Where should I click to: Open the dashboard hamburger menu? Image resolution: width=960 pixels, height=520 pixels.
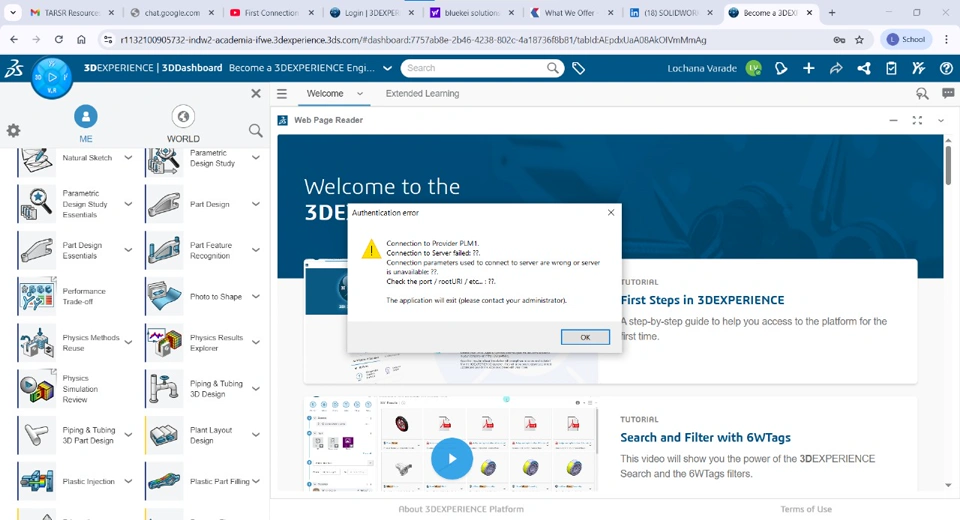click(x=282, y=94)
